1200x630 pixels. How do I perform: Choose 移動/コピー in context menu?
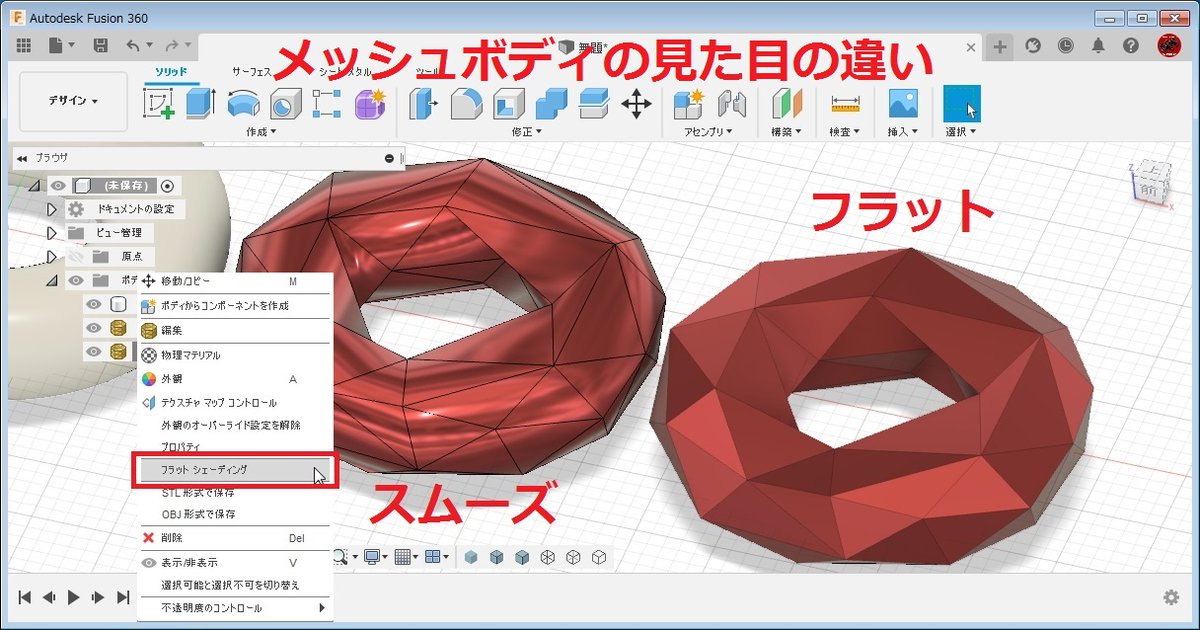pos(234,282)
